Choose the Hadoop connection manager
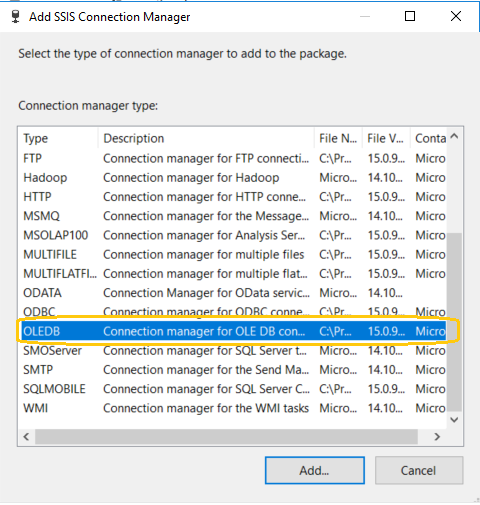Image resolution: width=480 pixels, height=505 pixels. (x=233, y=177)
